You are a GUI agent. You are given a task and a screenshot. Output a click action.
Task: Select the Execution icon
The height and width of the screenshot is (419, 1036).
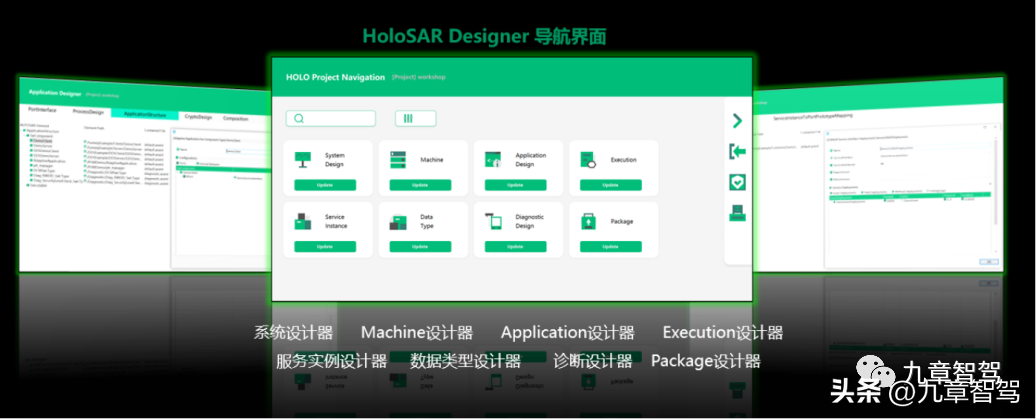pos(587,158)
